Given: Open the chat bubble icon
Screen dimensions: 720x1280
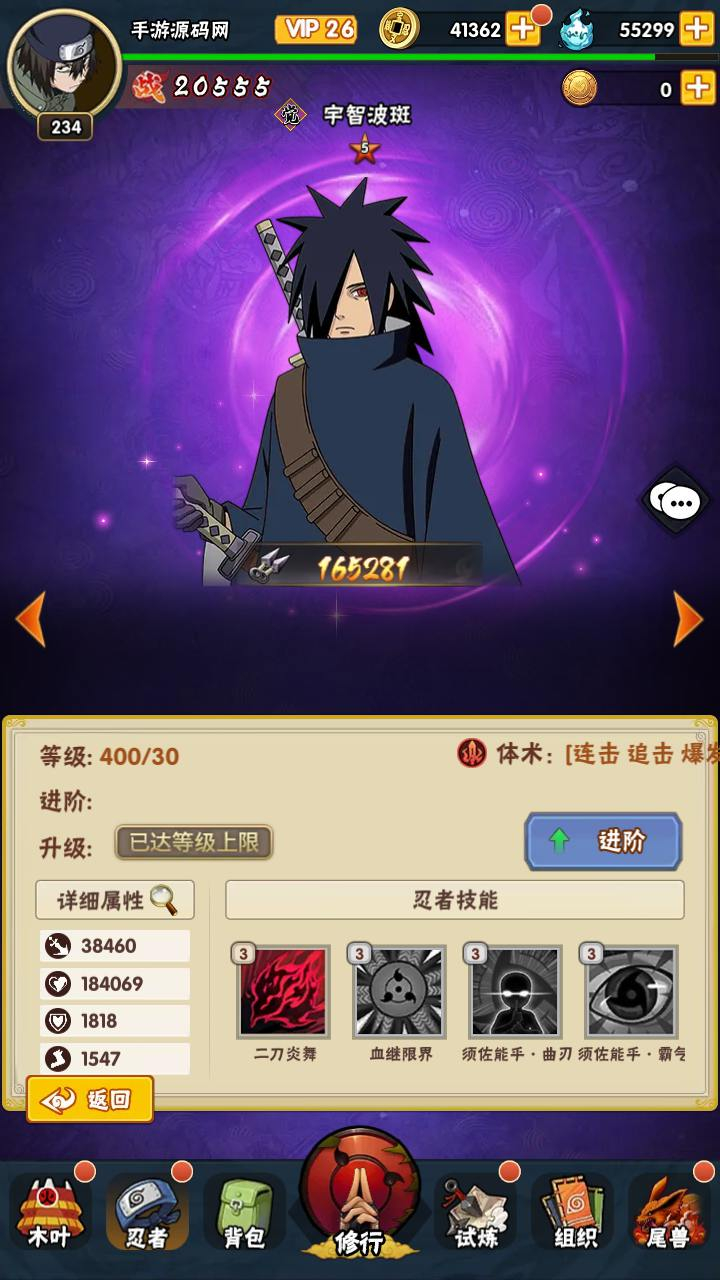Looking at the screenshot, I should point(675,500).
